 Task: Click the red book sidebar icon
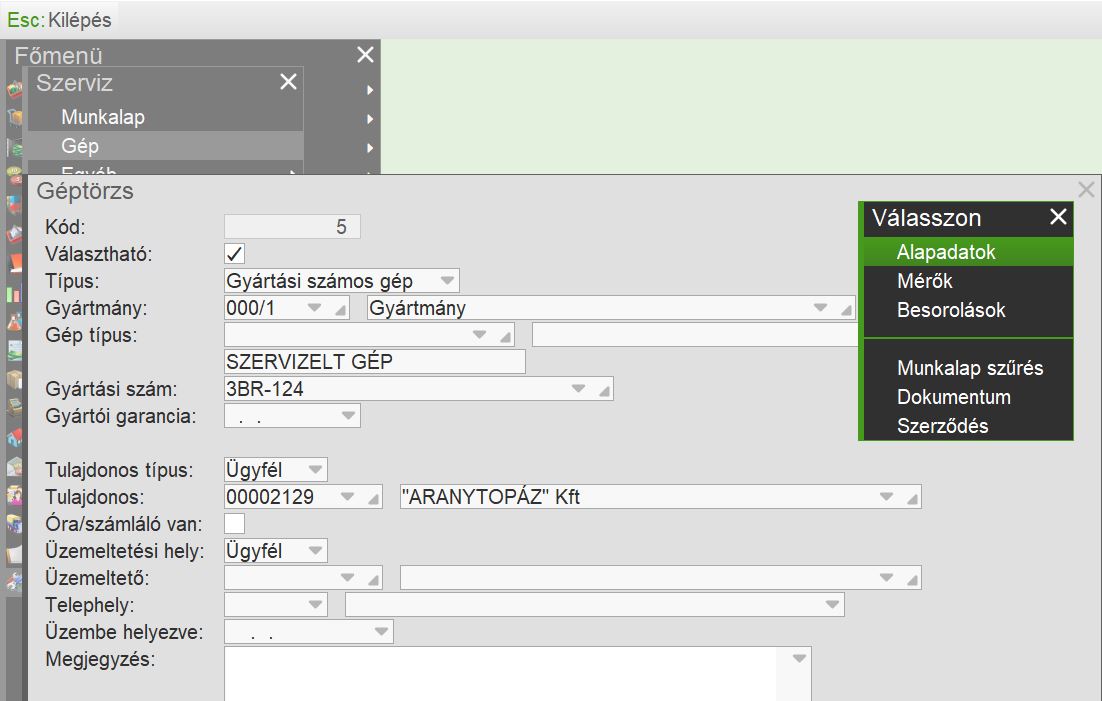point(14,263)
